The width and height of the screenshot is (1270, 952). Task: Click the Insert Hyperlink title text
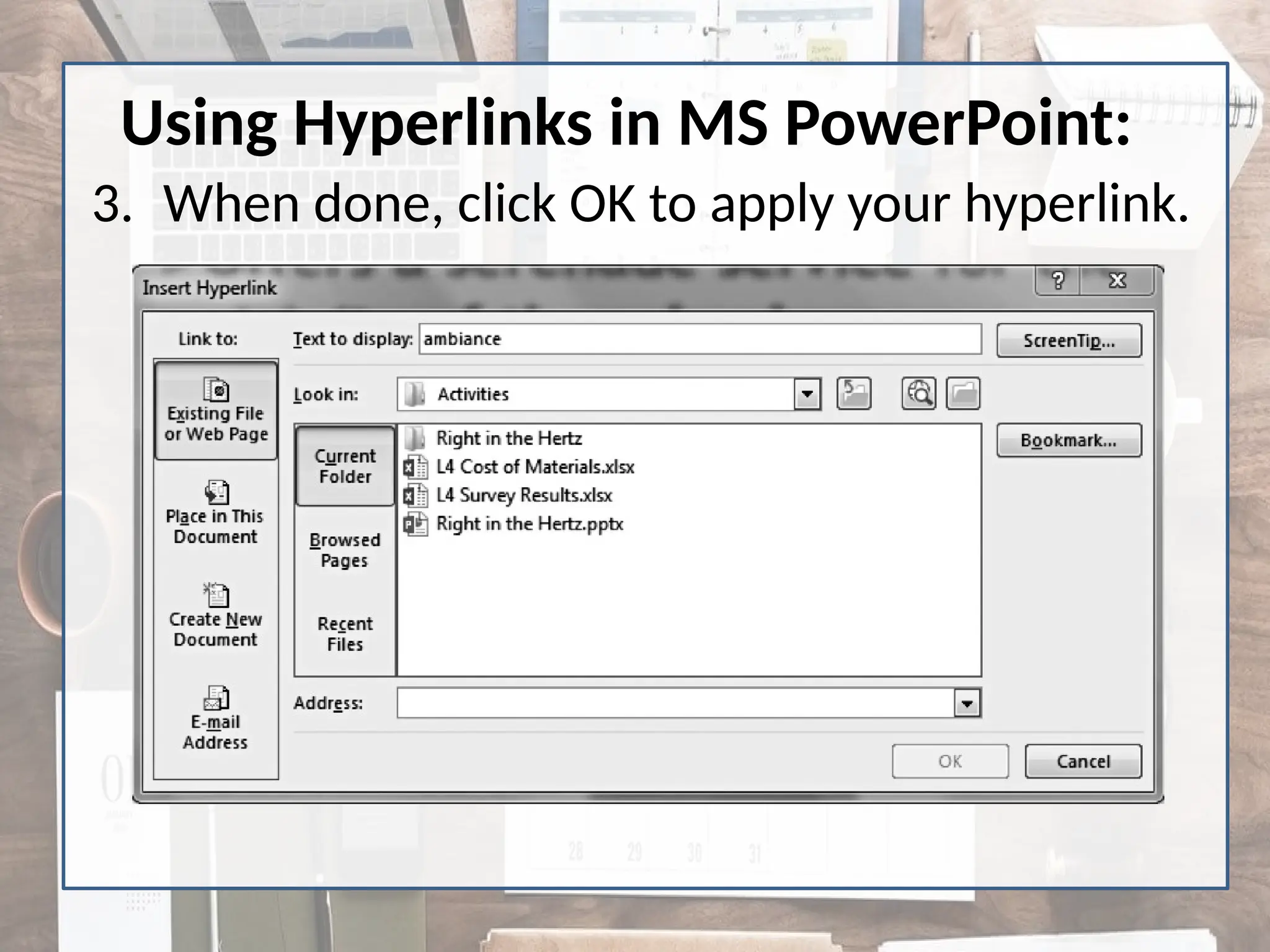(x=210, y=288)
